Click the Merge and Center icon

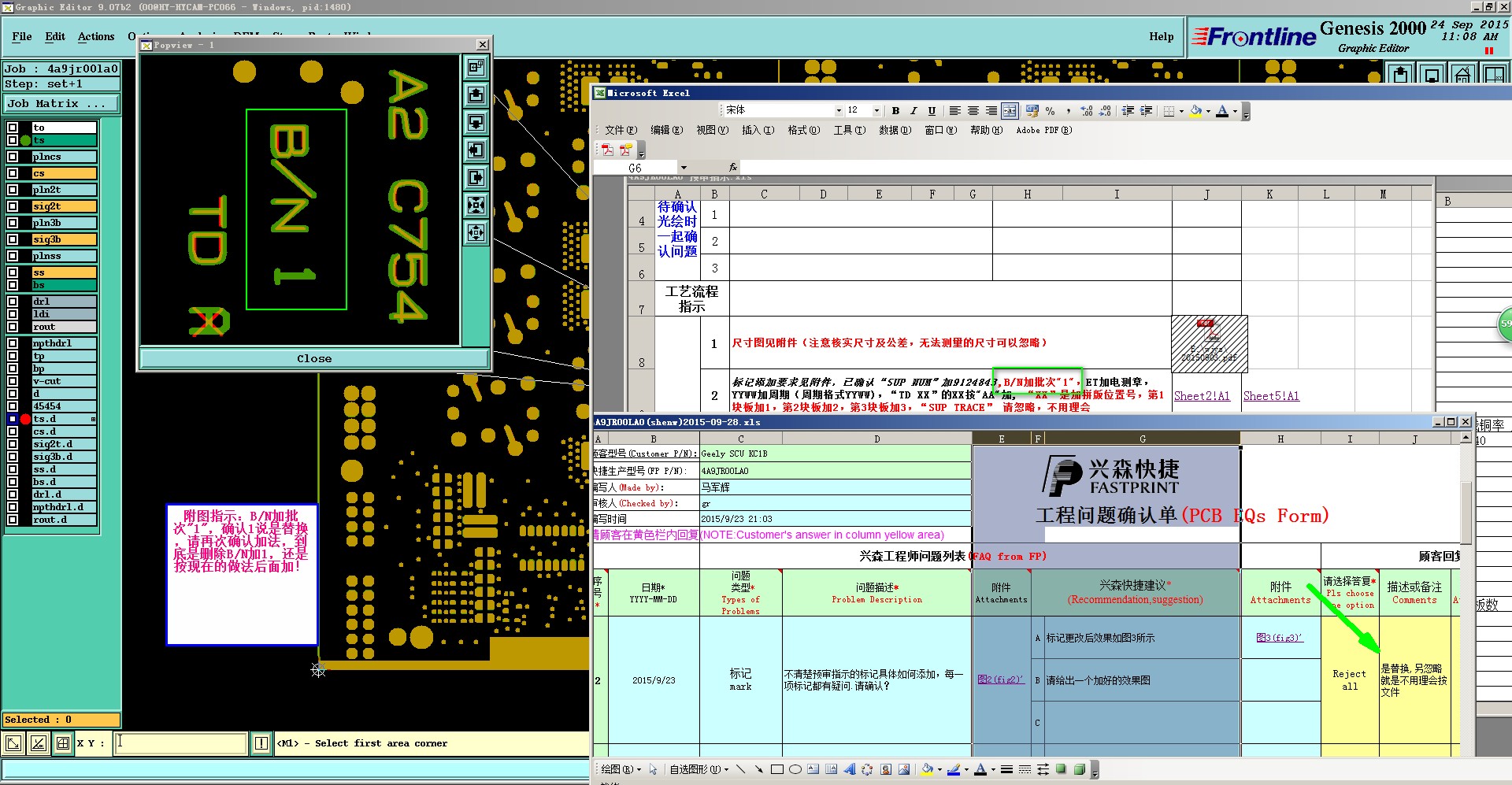coord(1010,111)
